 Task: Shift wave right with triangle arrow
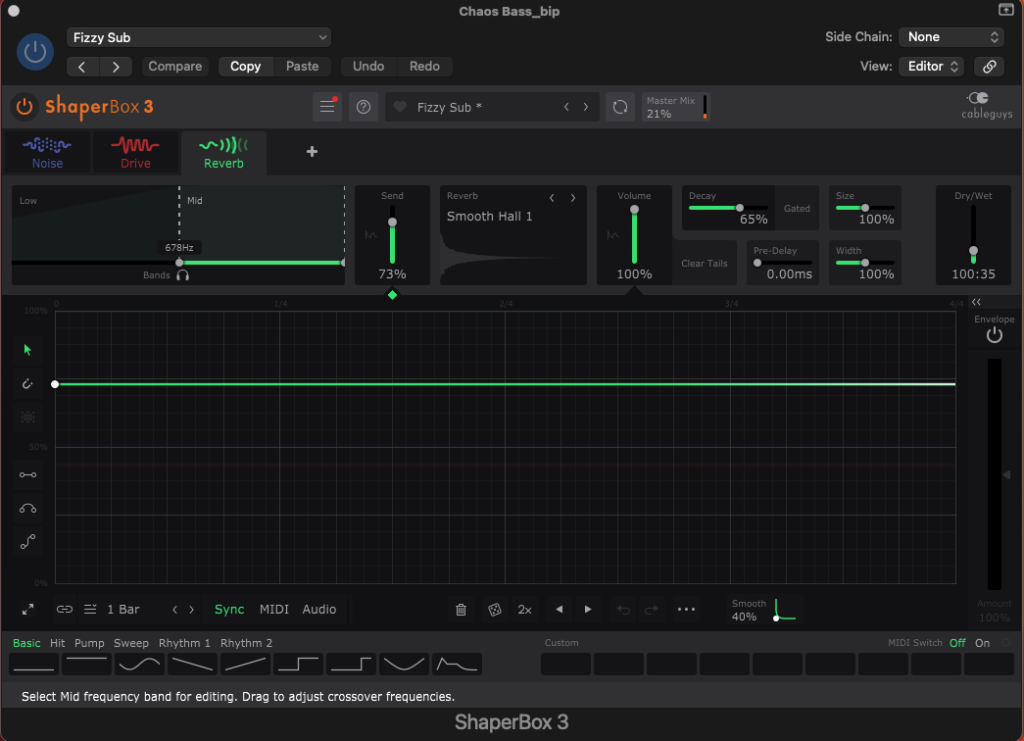coord(588,609)
